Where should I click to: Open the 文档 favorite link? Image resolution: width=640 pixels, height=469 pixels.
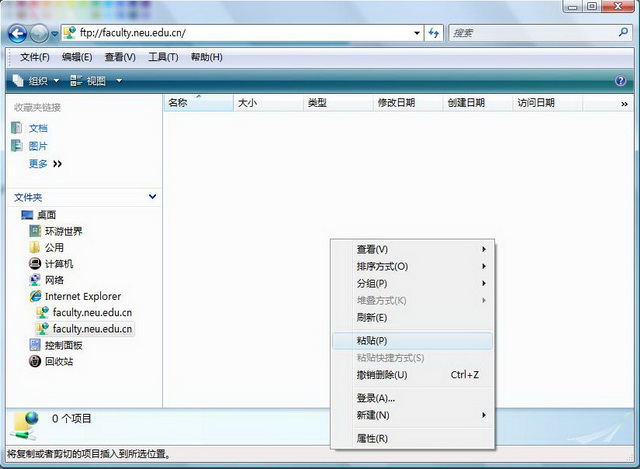click(38, 128)
